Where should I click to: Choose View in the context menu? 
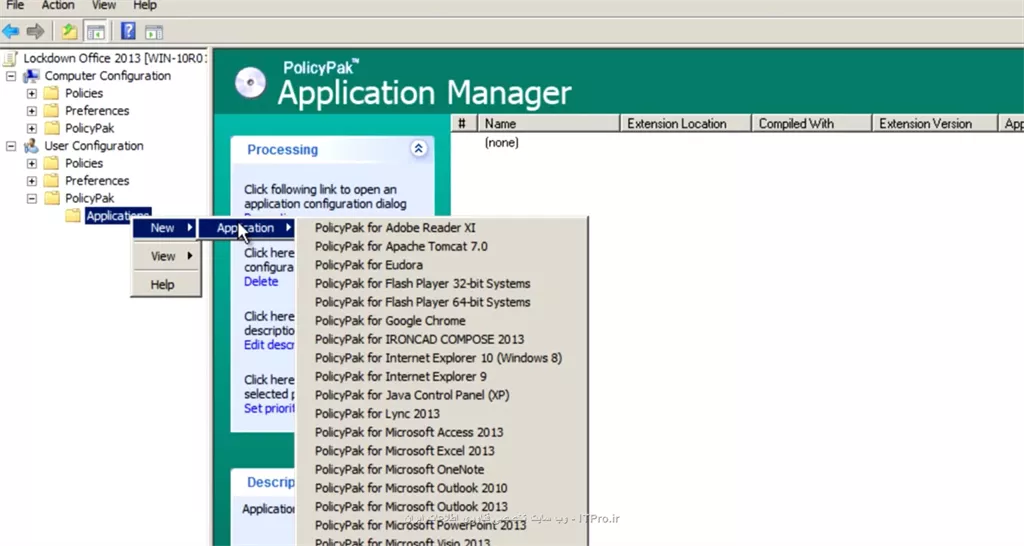click(166, 256)
